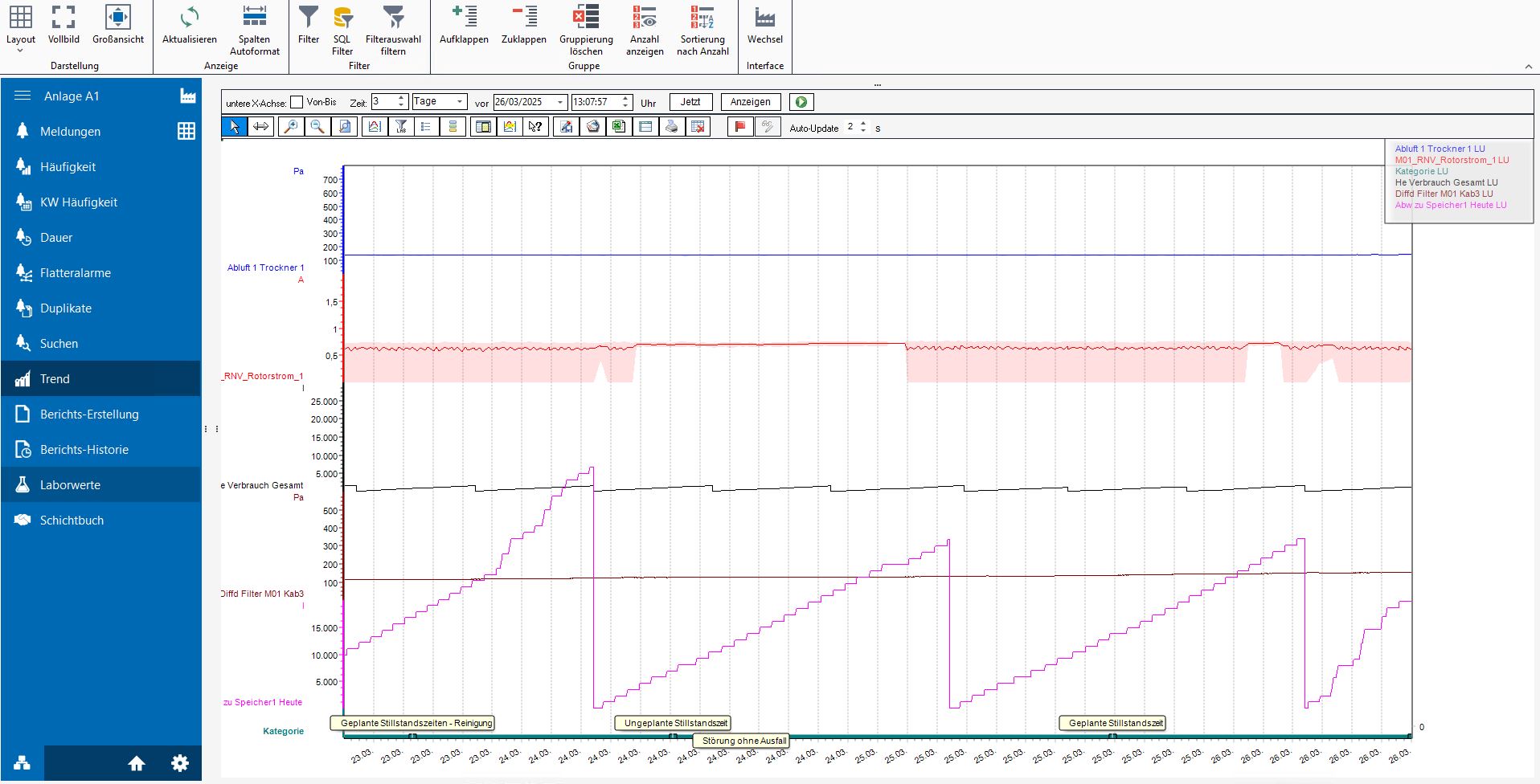Toggle visibility of M01_RNV_Rotorstrom_1 LU in the legend

point(1452,160)
